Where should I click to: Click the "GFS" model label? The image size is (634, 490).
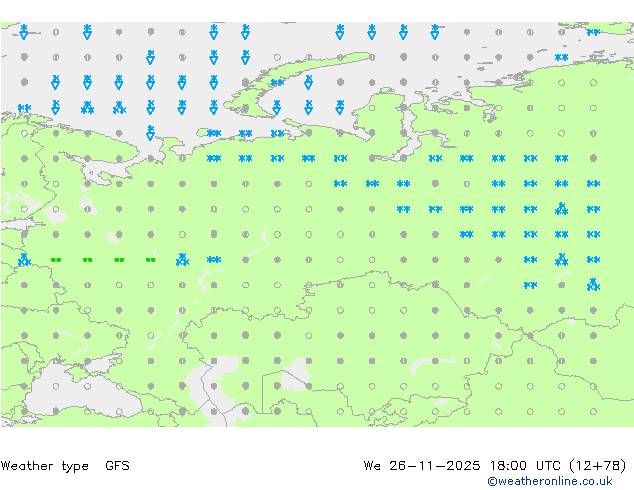[x=117, y=465]
